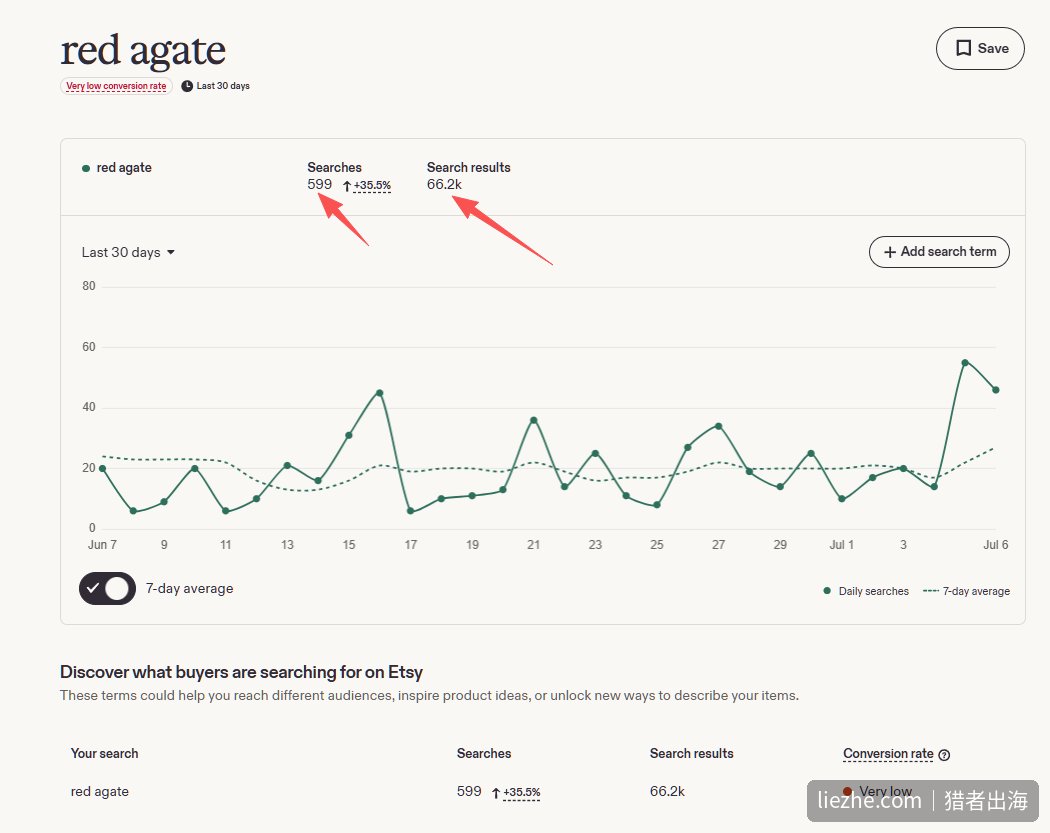Viewport: 1050px width, 833px height.
Task: Click the dropdown caret beside Last 30 days
Action: pyautogui.click(x=171, y=252)
